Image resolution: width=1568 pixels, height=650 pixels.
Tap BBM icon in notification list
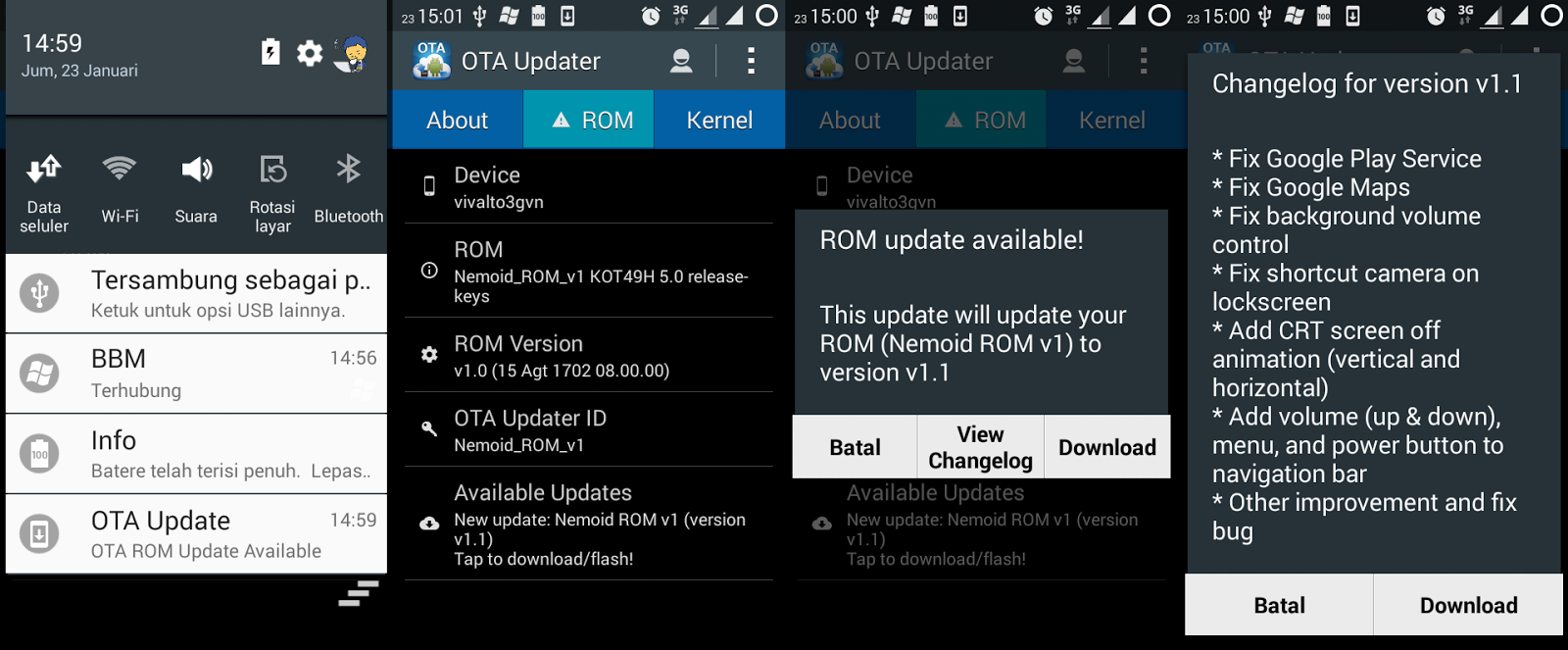(x=39, y=374)
